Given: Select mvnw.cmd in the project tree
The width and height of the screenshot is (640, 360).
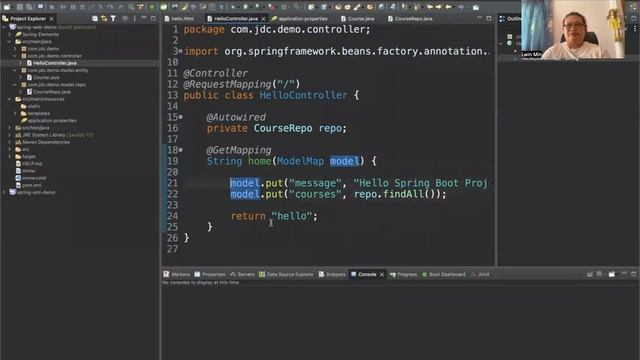Looking at the screenshot, I should pos(31,178).
